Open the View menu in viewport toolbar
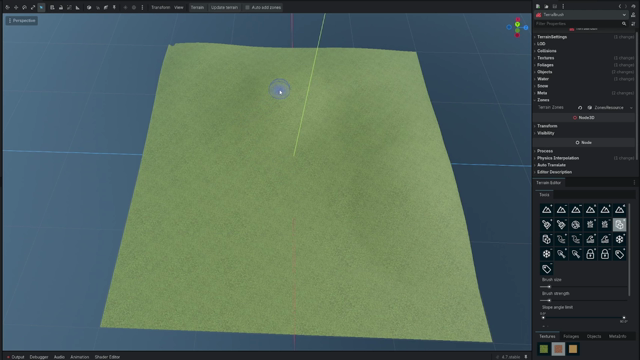This screenshot has width=640, height=360. pyautogui.click(x=179, y=7)
